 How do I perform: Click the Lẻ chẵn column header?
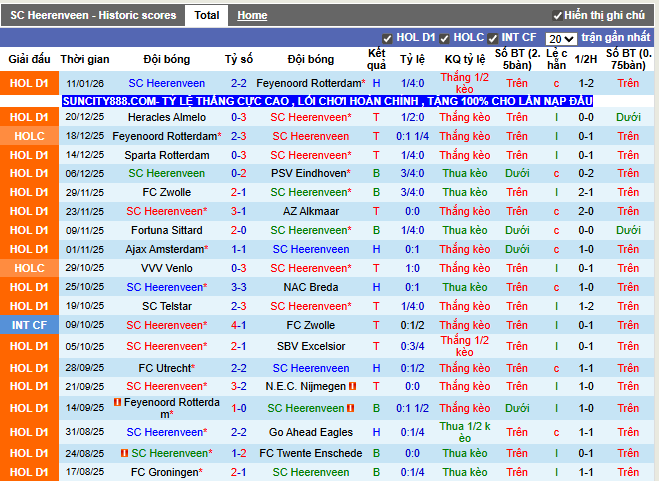pyautogui.click(x=556, y=59)
